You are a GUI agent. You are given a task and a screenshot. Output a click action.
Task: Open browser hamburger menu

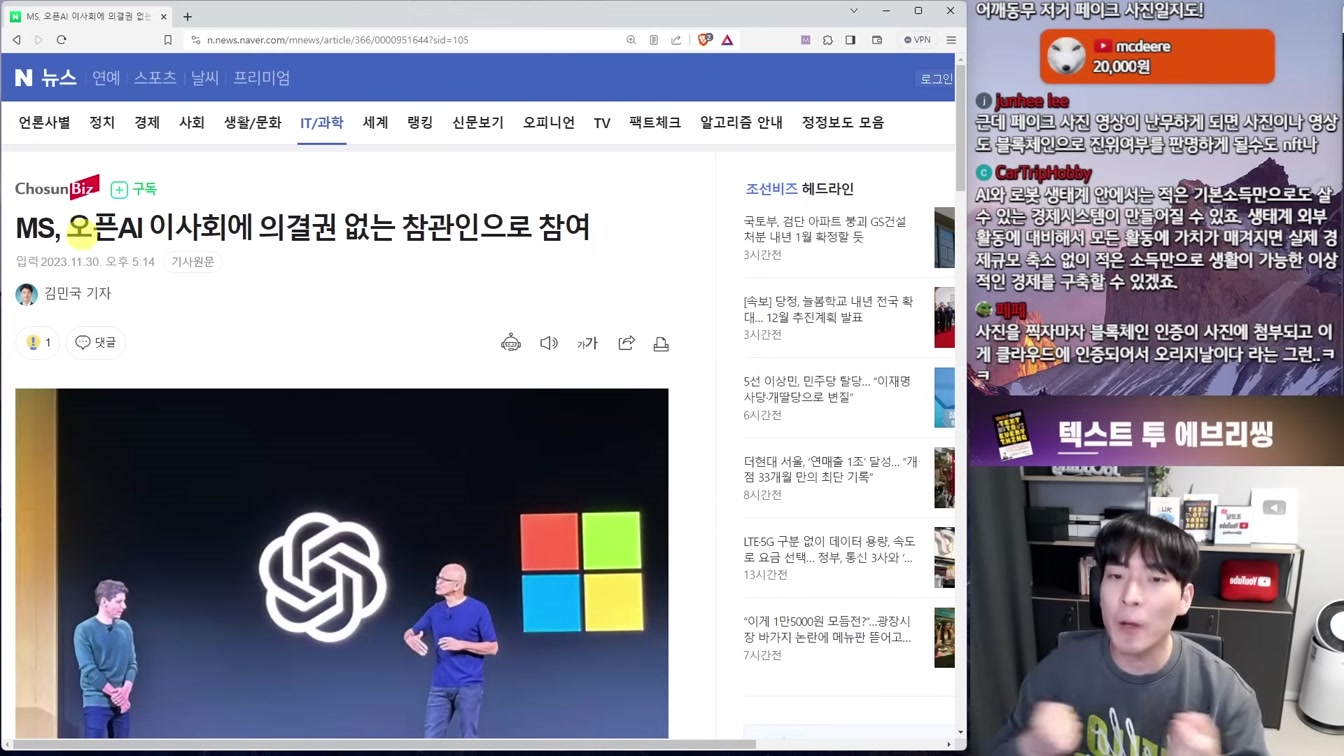951,40
